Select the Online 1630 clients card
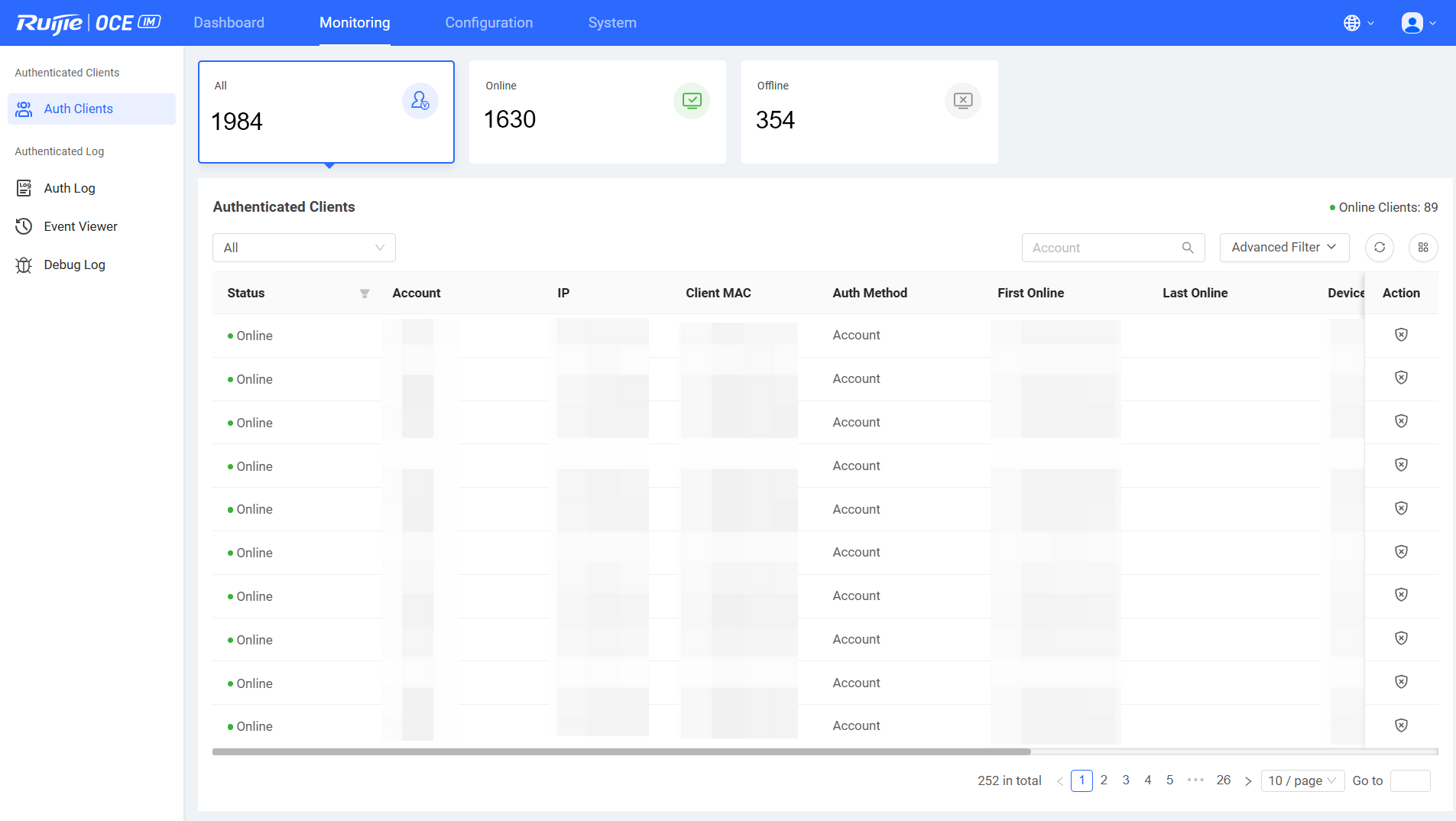The image size is (1456, 821). 598,112
